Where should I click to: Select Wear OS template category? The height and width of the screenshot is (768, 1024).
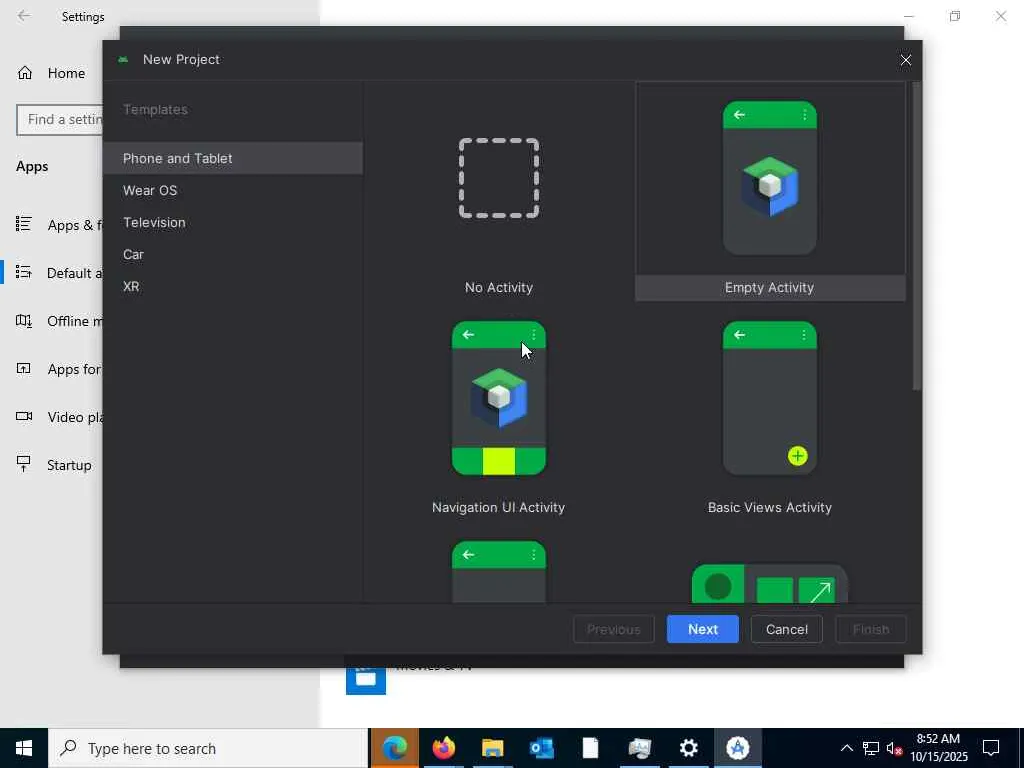tap(232, 190)
